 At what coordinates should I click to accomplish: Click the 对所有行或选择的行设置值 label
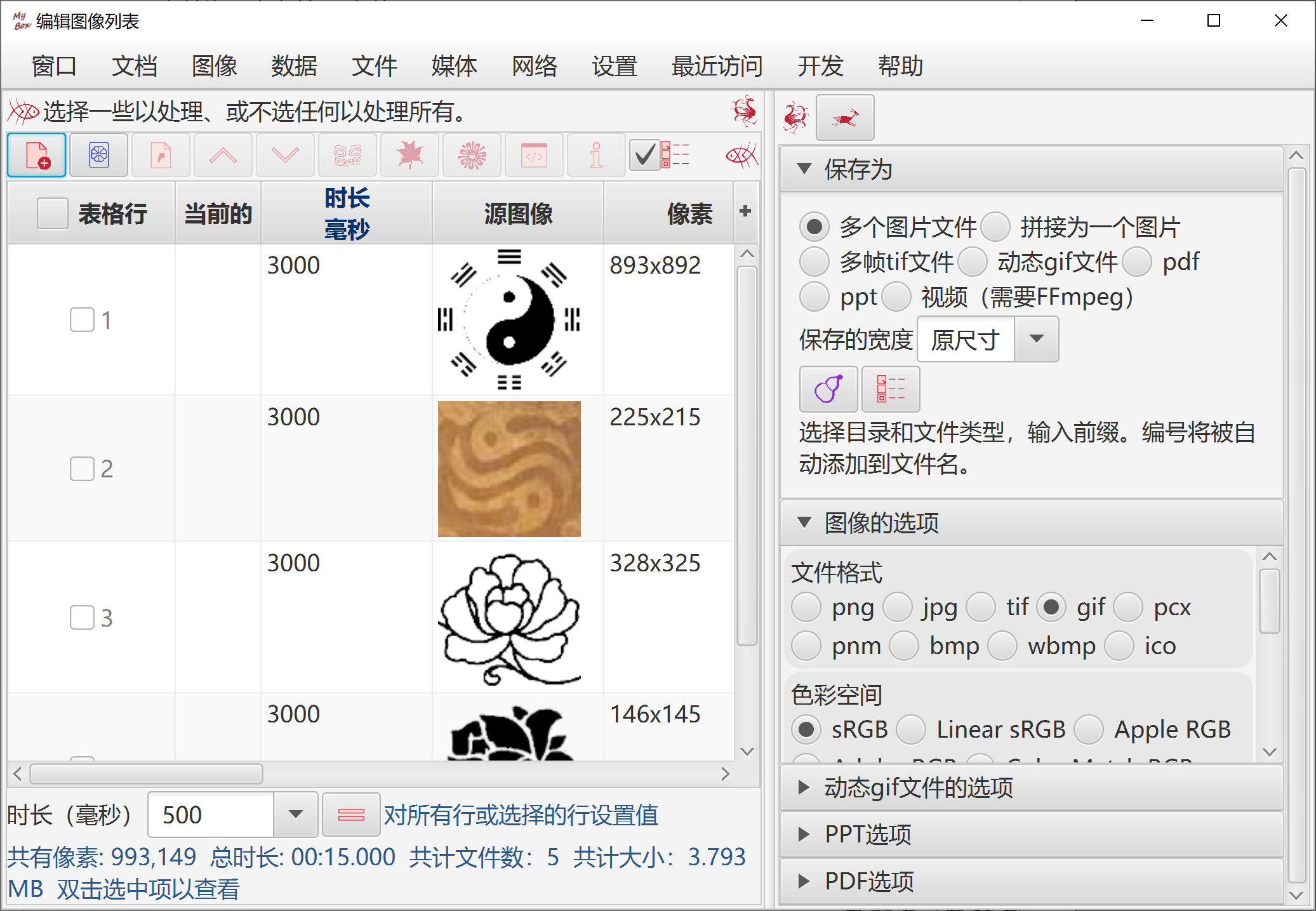(521, 815)
